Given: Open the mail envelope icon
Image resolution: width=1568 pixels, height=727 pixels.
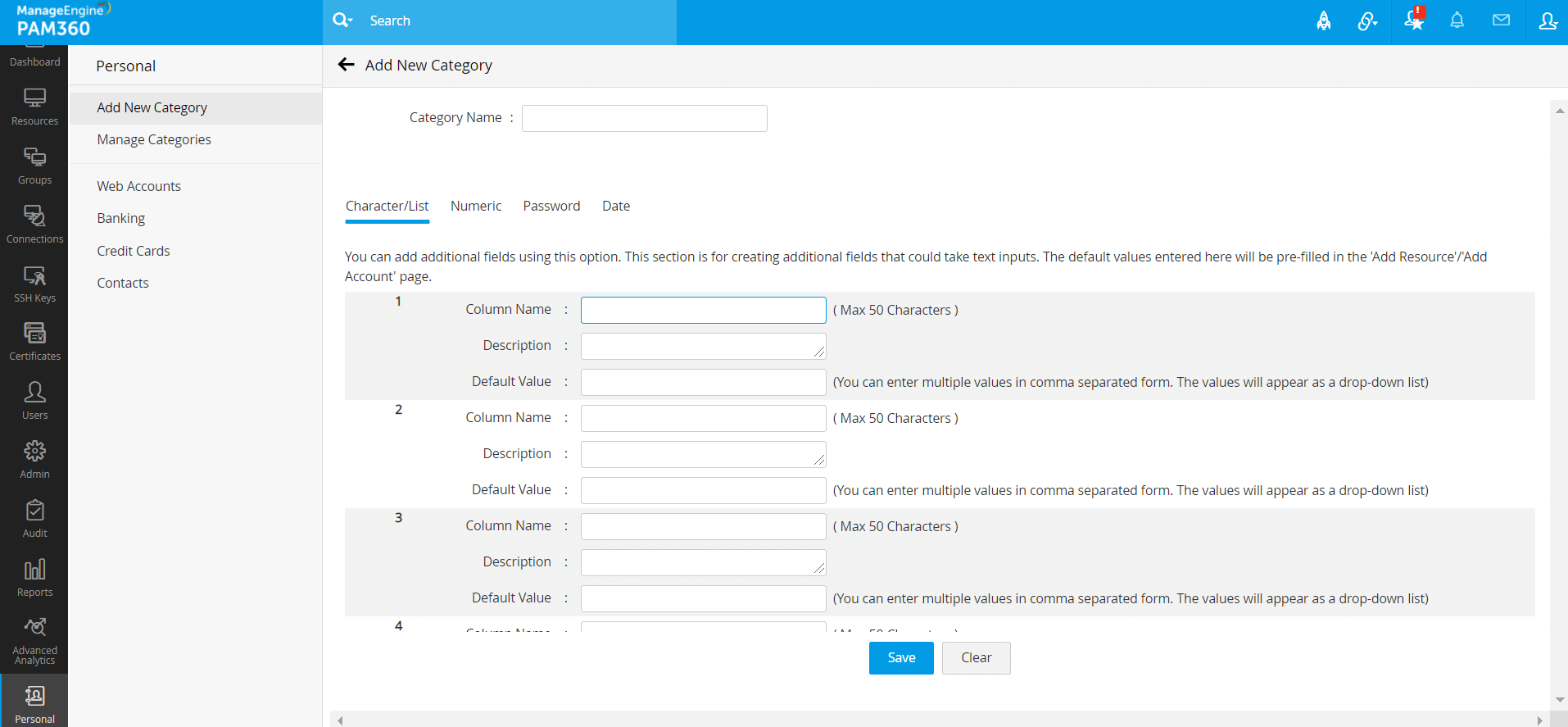Looking at the screenshot, I should (1501, 21).
